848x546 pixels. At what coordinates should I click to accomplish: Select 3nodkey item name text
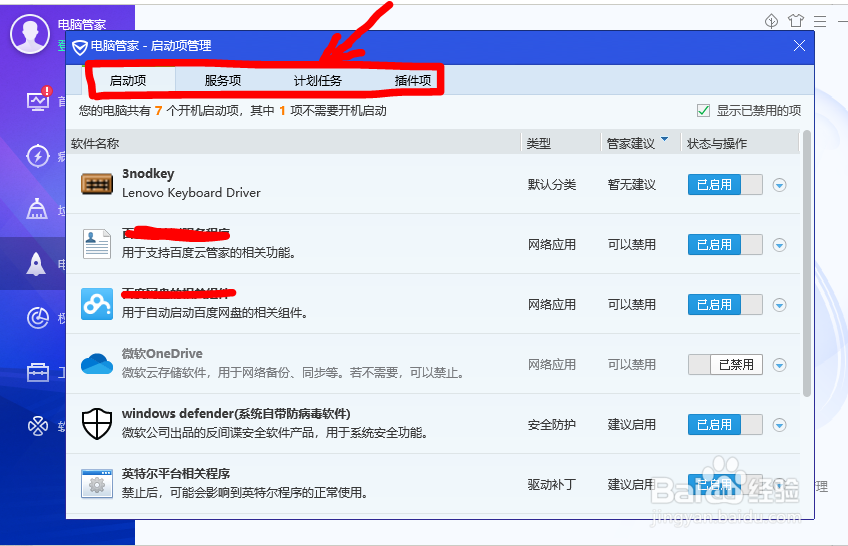pos(148,174)
